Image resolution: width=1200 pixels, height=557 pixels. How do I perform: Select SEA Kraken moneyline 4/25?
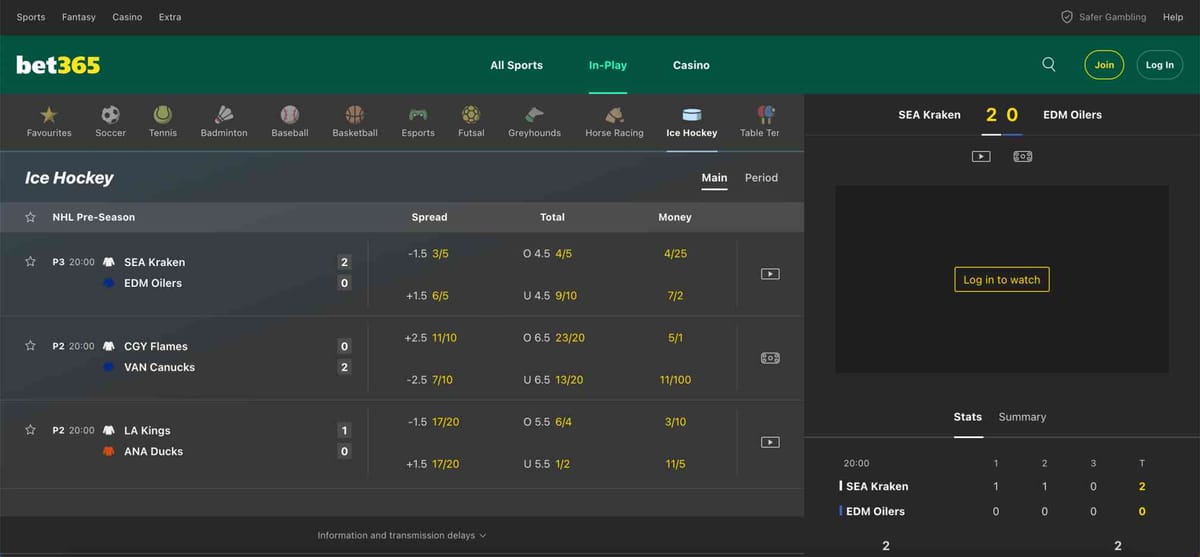click(x=675, y=254)
